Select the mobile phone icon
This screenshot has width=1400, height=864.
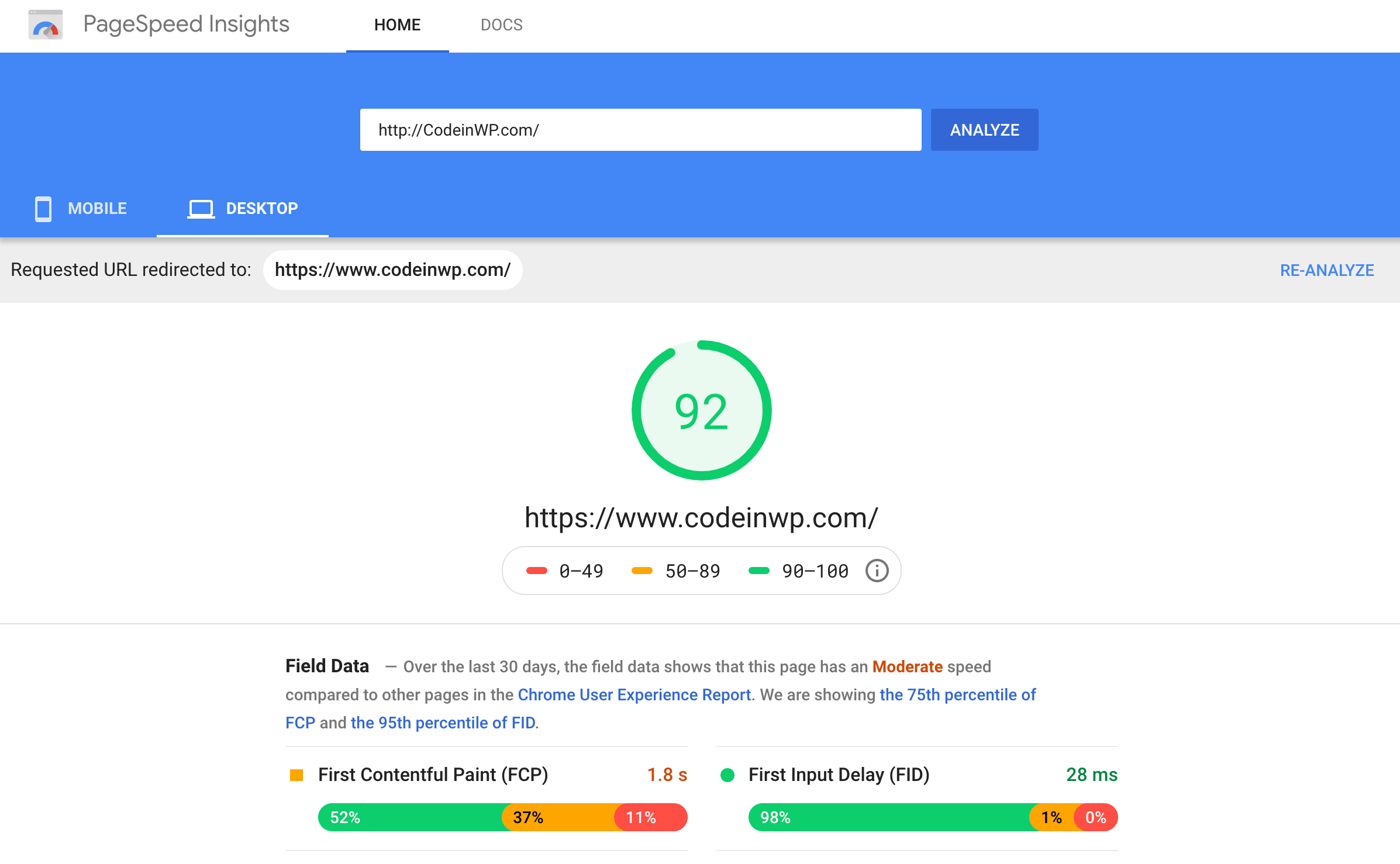click(43, 209)
